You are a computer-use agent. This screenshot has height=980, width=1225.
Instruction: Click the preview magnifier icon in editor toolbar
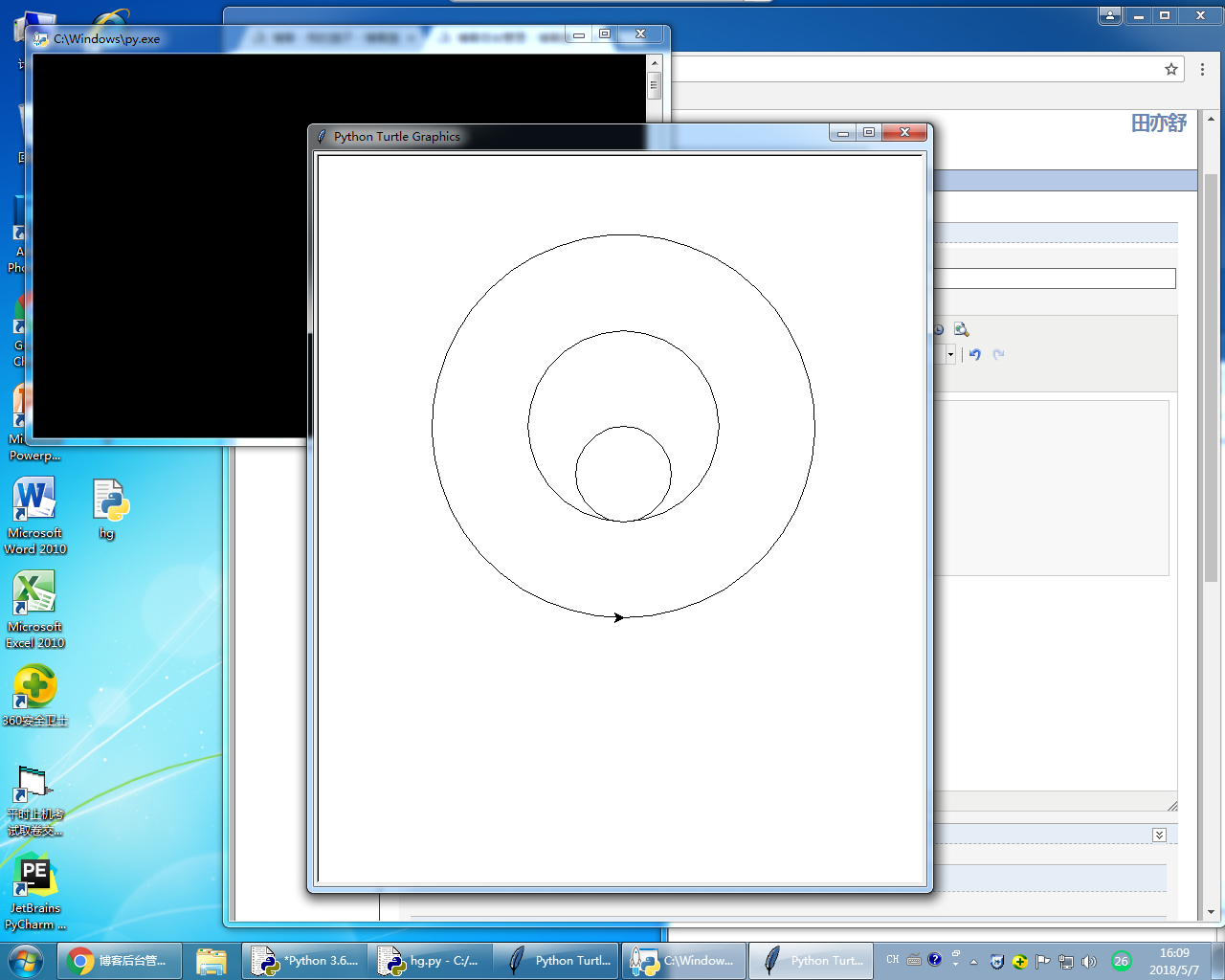961,329
